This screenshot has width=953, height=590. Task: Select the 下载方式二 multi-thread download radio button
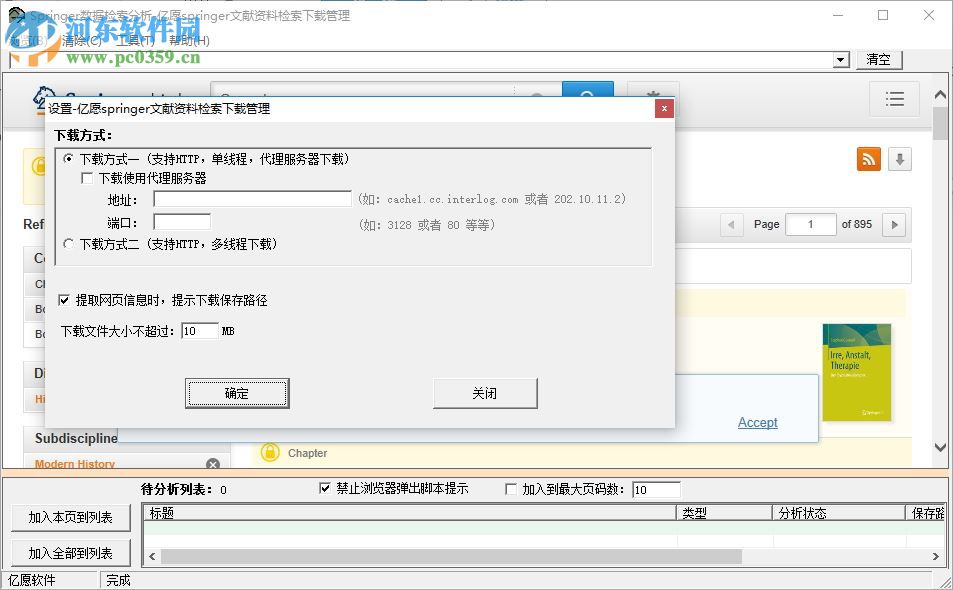tap(69, 244)
